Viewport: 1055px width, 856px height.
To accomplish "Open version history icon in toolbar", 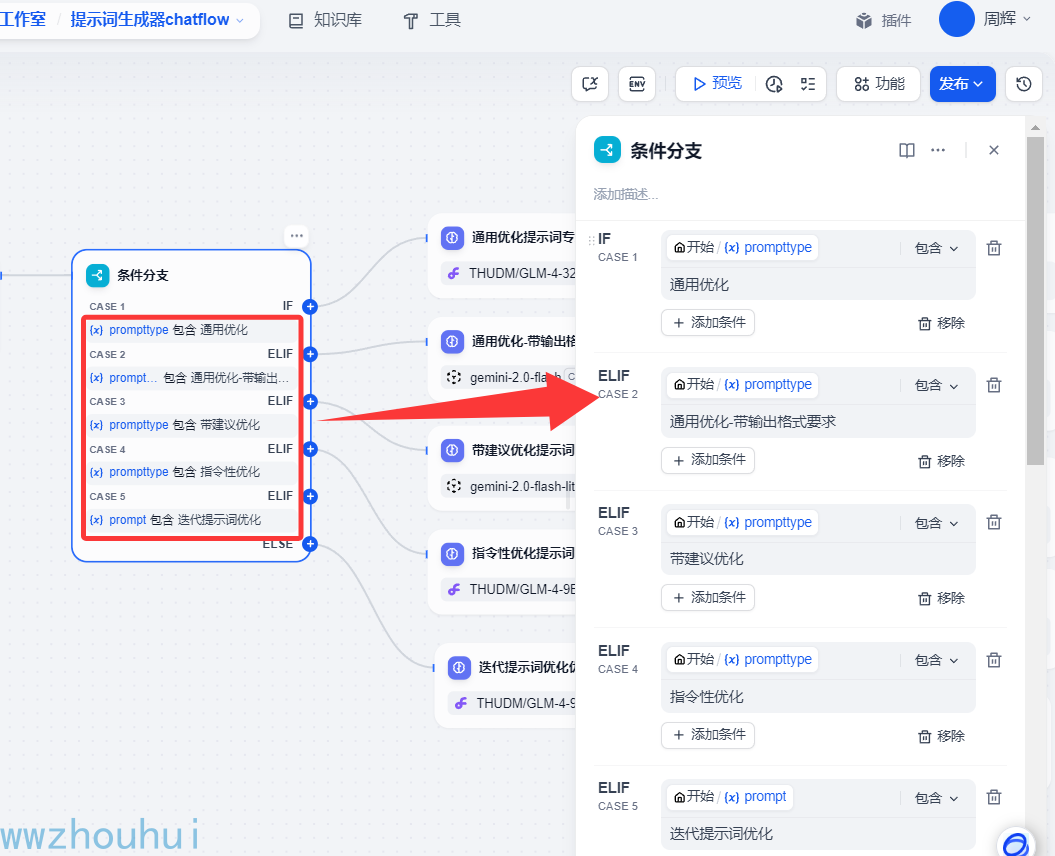I will tap(1023, 84).
